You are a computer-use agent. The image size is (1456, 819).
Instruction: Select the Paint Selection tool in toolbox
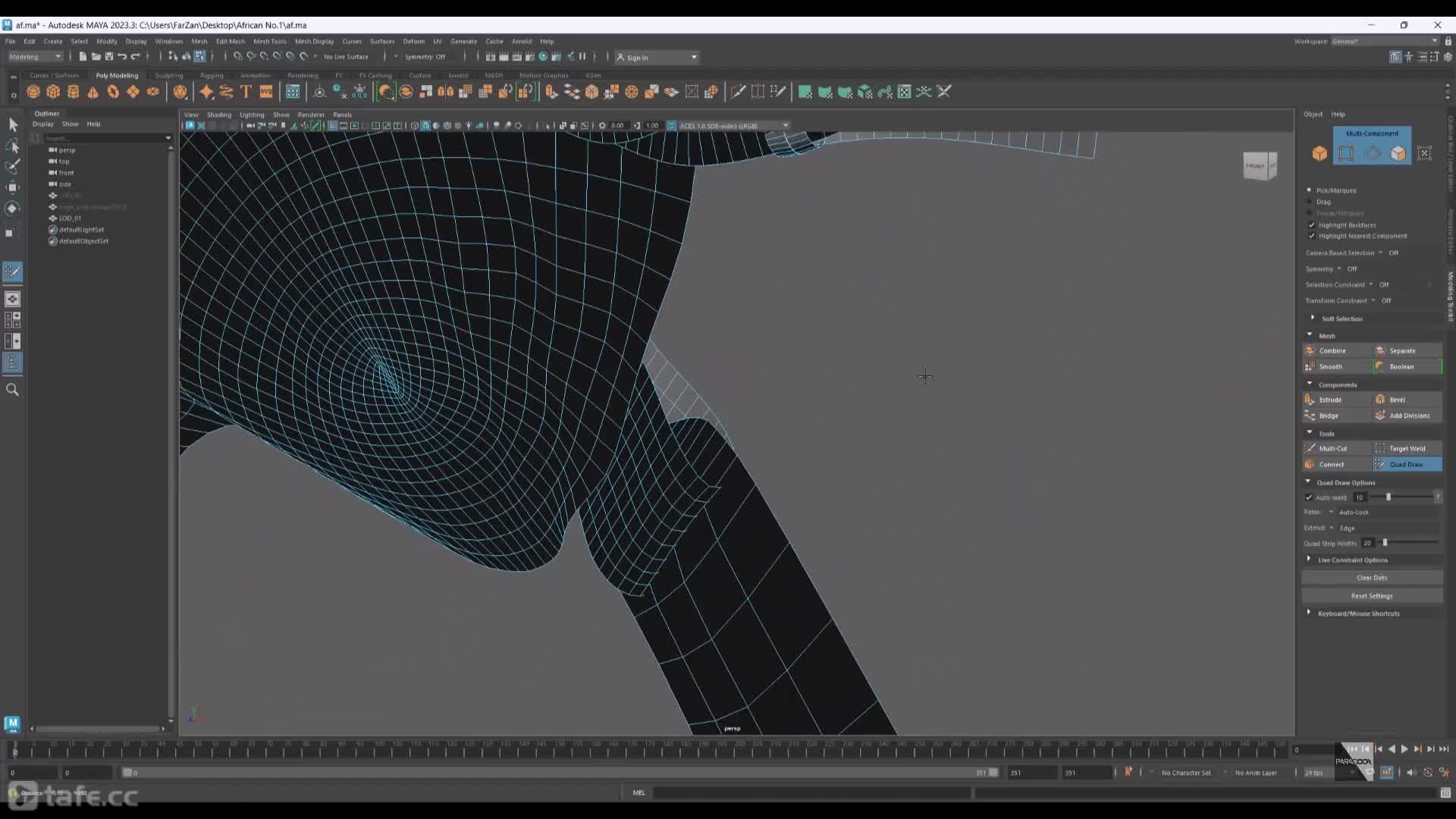click(13, 166)
